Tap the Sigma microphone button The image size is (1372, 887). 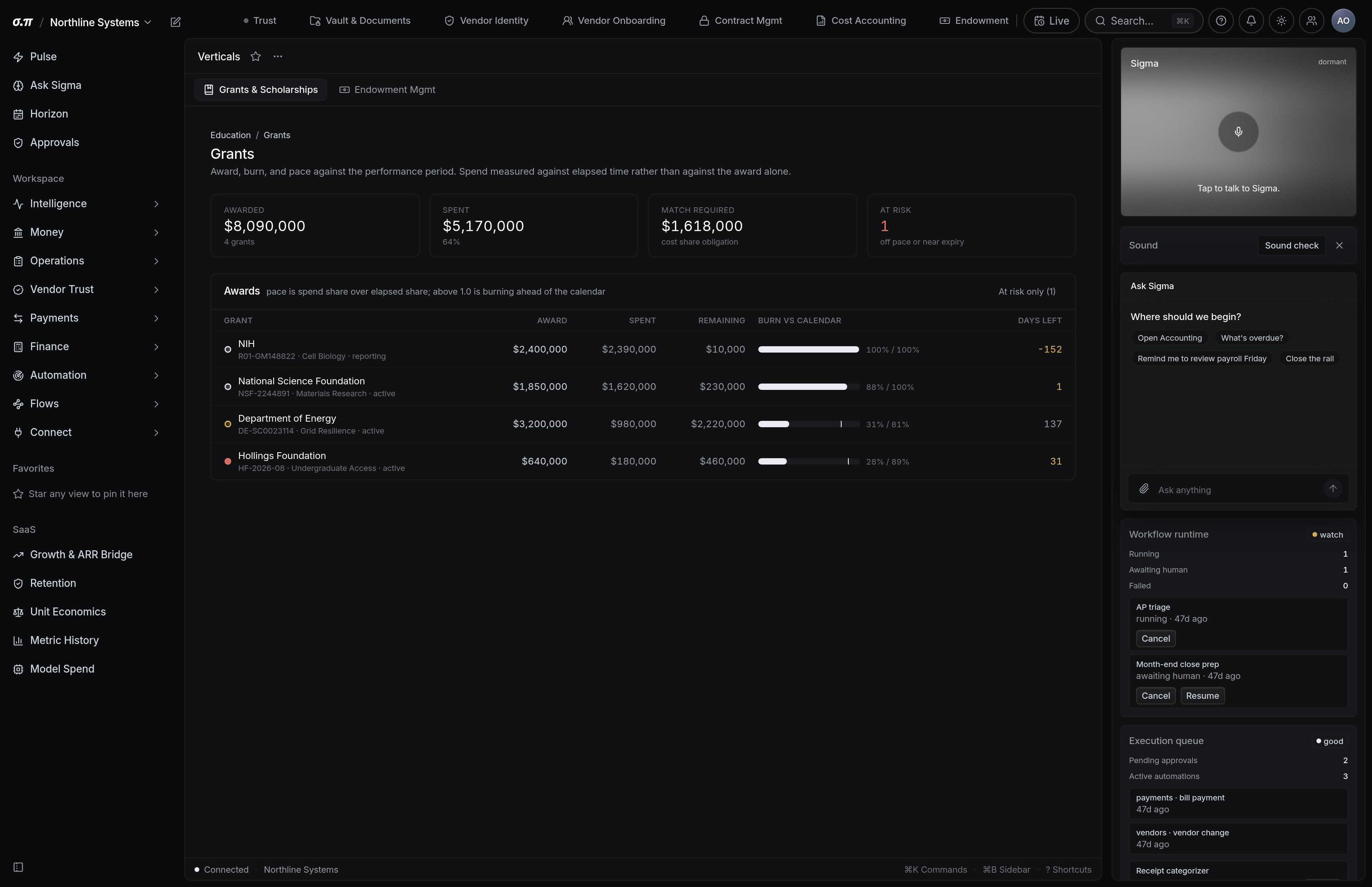(1238, 132)
